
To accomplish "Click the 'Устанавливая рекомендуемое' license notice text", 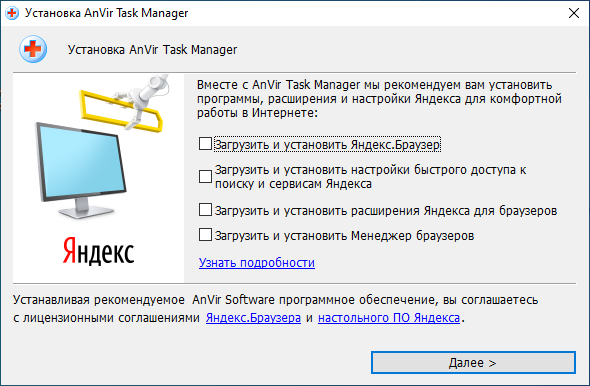I will pyautogui.click(x=275, y=309).
